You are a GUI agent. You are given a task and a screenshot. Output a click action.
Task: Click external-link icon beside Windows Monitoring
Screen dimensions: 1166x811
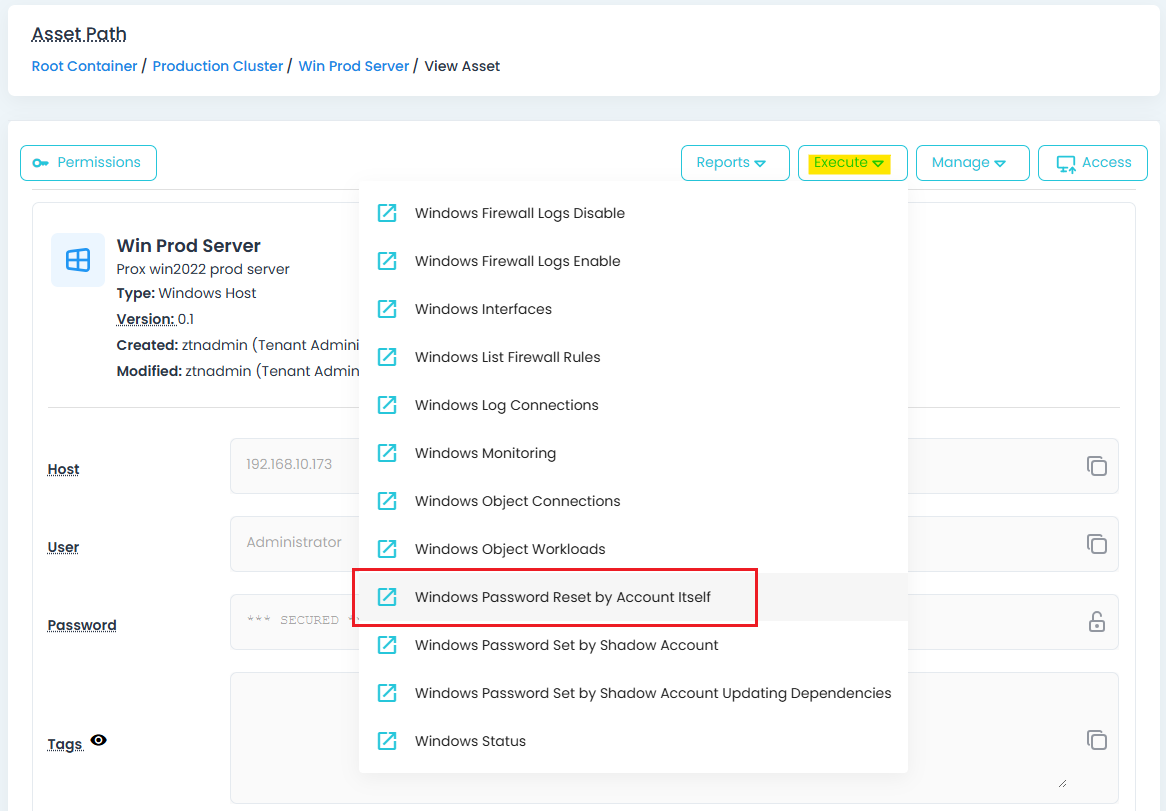(x=387, y=453)
